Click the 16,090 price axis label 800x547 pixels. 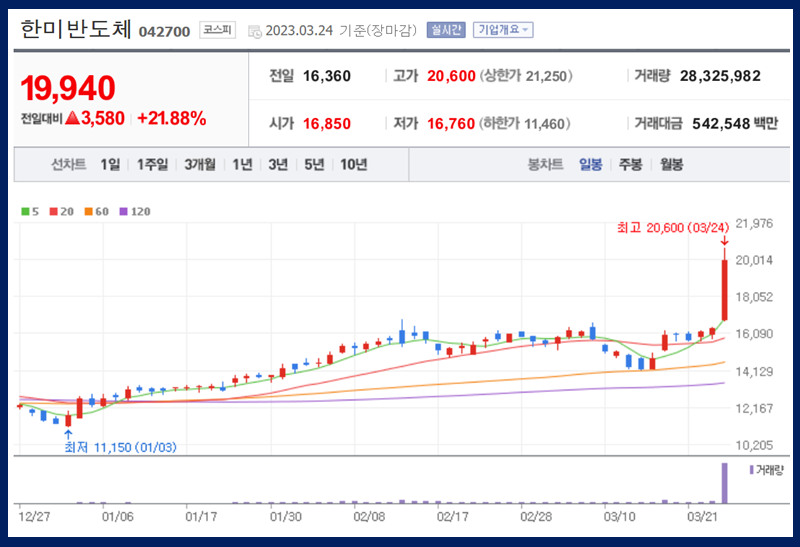[x=754, y=334]
